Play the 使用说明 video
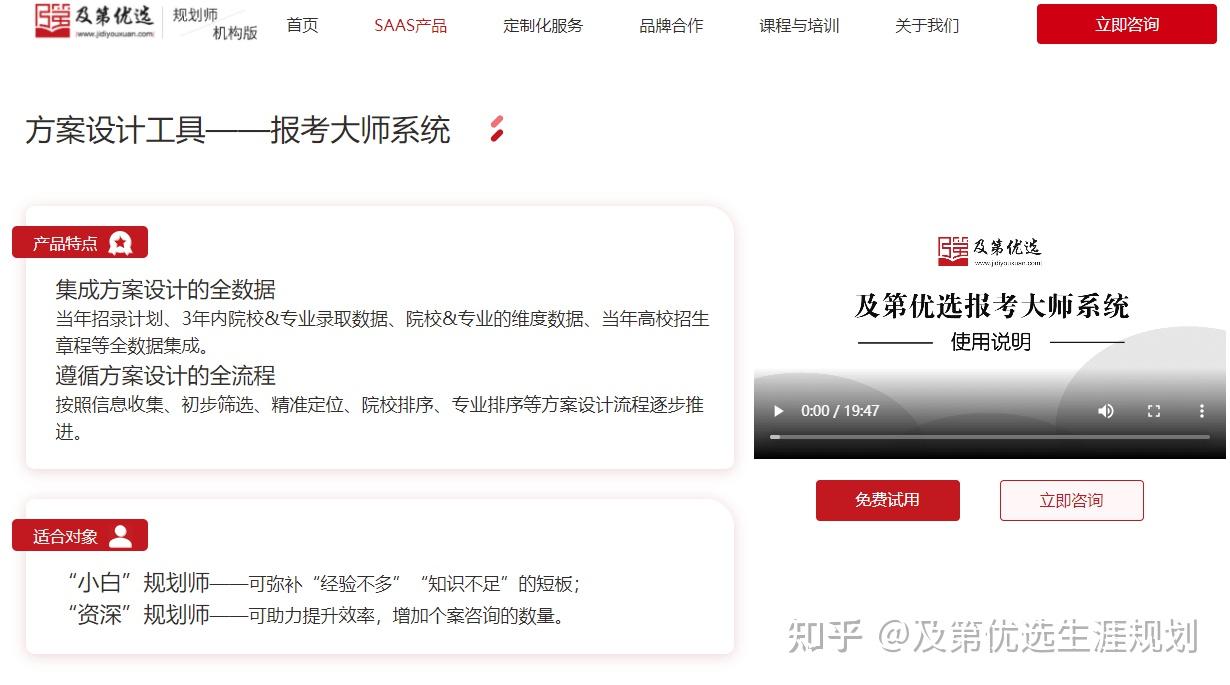The image size is (1230, 685). [779, 411]
